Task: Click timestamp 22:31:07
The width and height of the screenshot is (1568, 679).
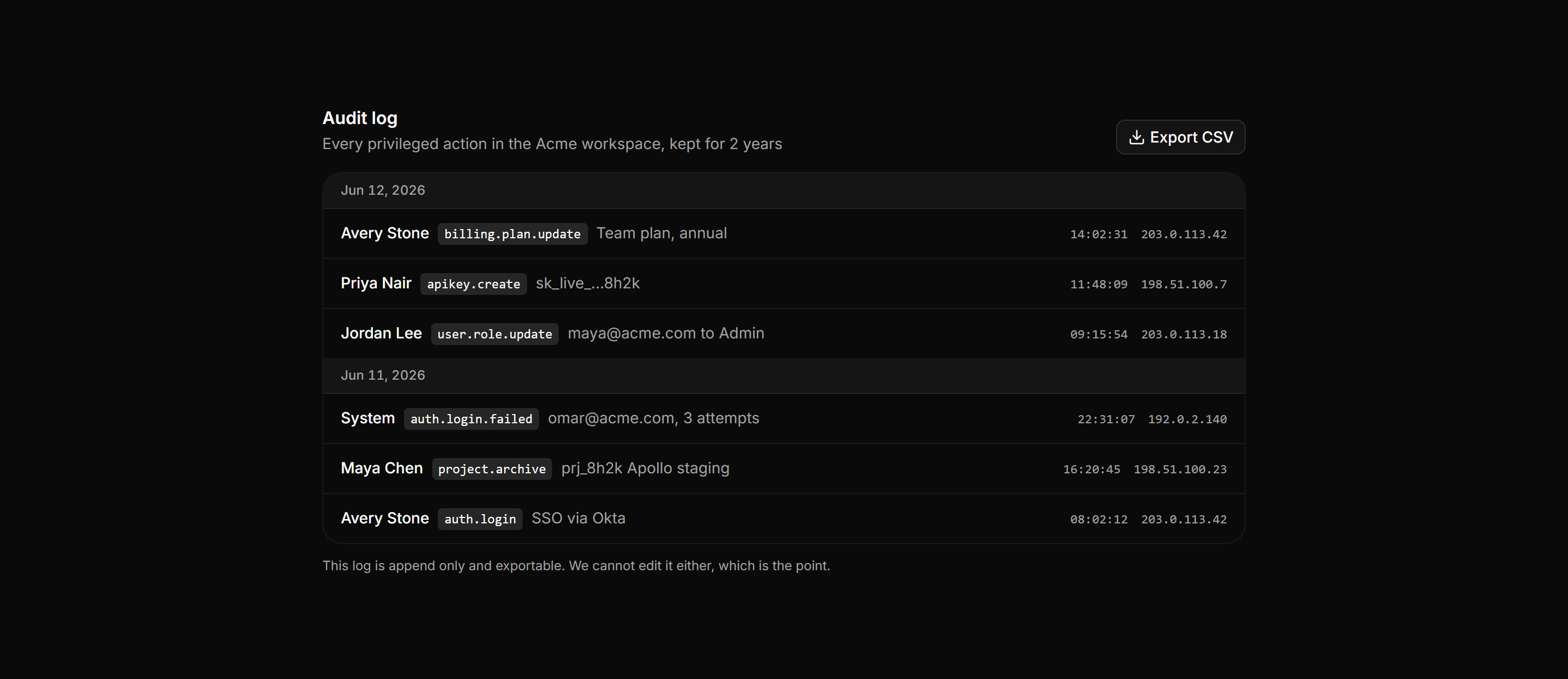Action: point(1106,419)
